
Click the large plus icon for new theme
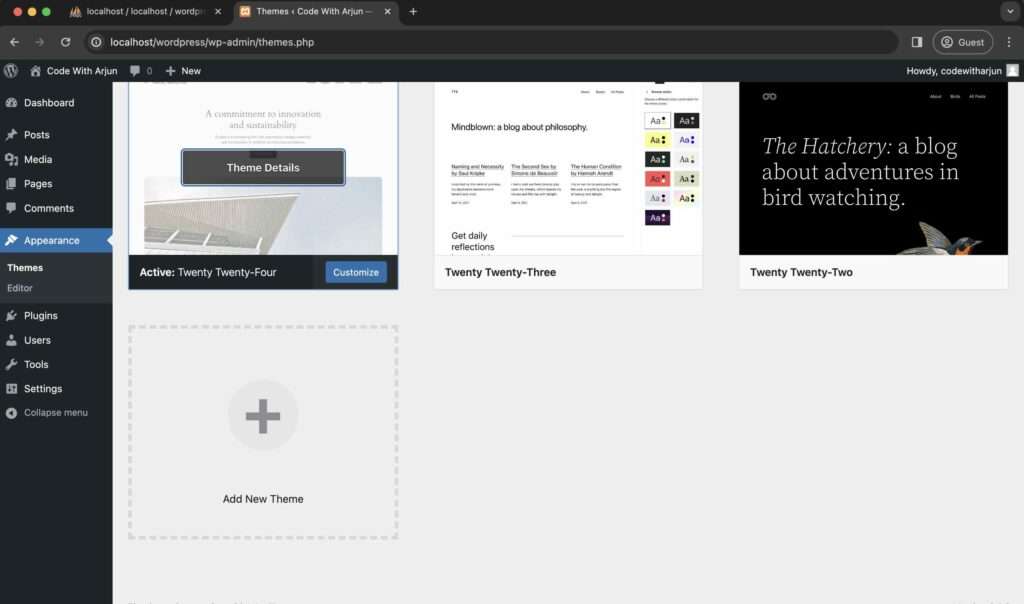263,416
